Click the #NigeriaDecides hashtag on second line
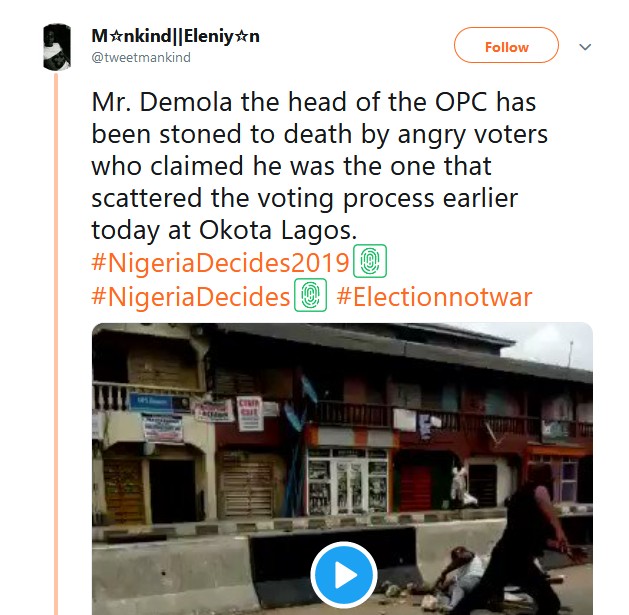 click(190, 297)
